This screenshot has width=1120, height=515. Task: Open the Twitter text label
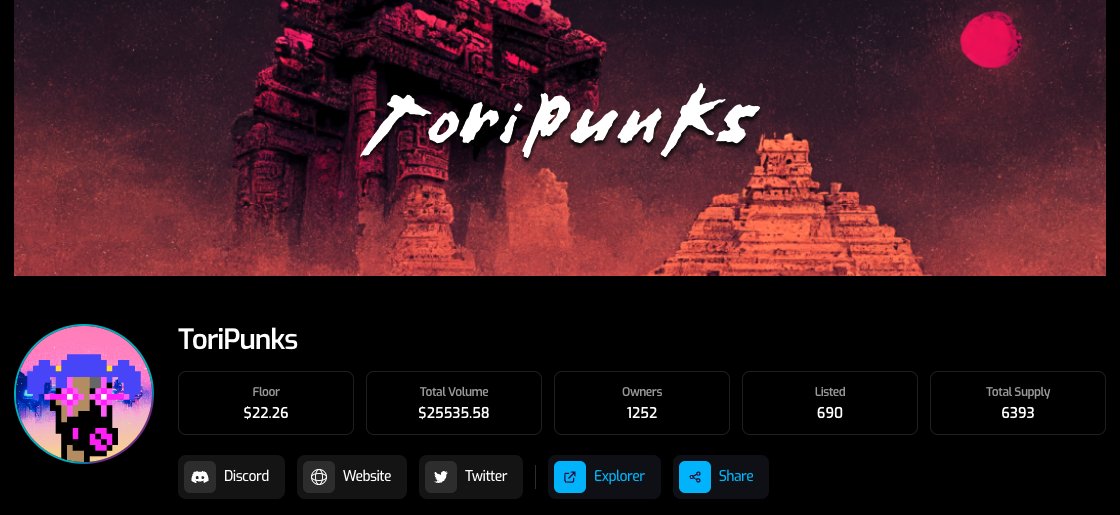pyautogui.click(x=486, y=476)
